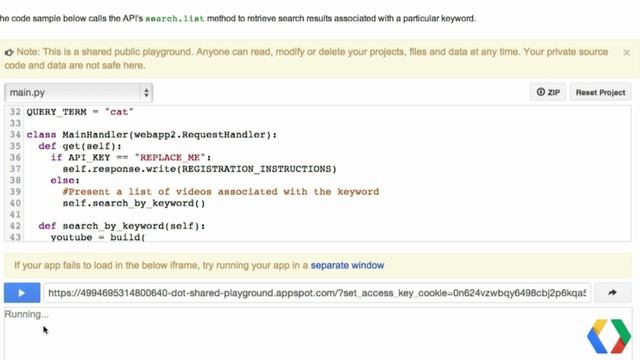Screen dimensions: 640x360
Task: Click the pointing hand icon beside the note
Action: pos(9,52)
